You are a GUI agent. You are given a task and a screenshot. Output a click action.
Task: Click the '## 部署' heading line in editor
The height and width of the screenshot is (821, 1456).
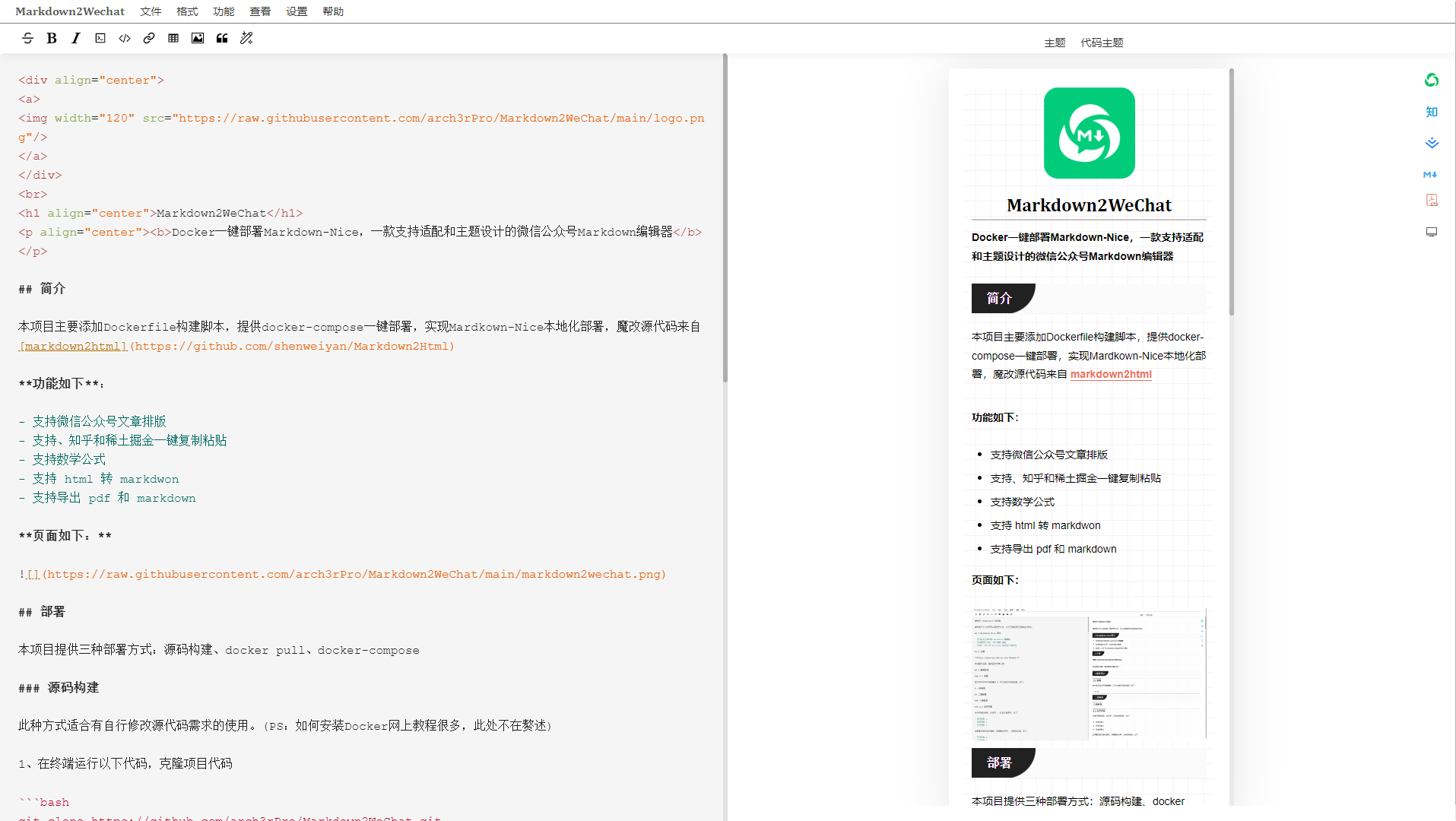(42, 612)
